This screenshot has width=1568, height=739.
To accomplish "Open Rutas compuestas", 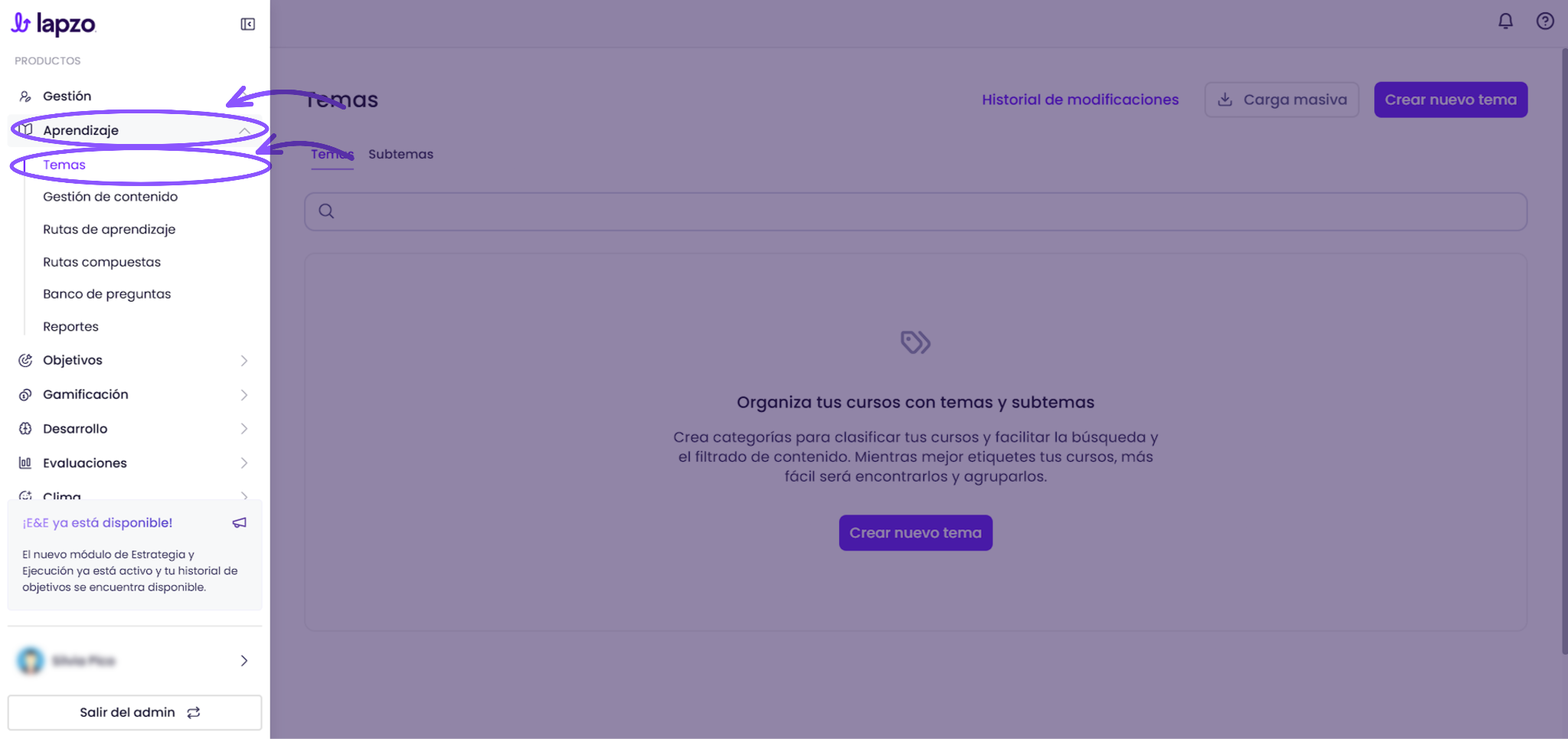I will [x=102, y=262].
